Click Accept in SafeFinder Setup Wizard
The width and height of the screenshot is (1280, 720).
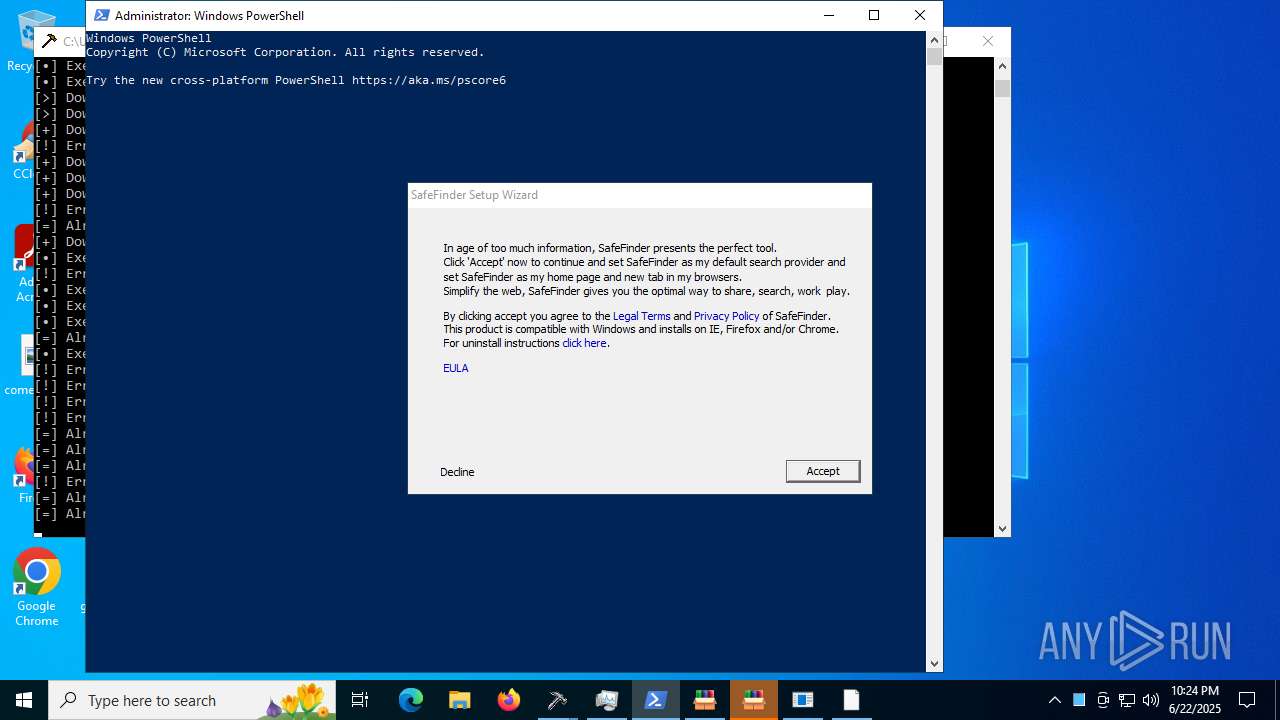click(822, 471)
